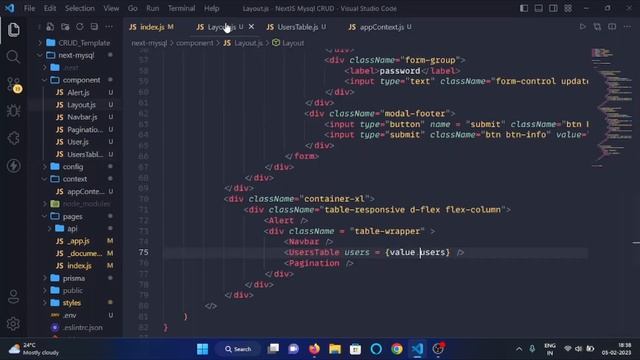Image resolution: width=640 pixels, height=360 pixels.
Task: Switch to the index.js tab
Action: 151,27
